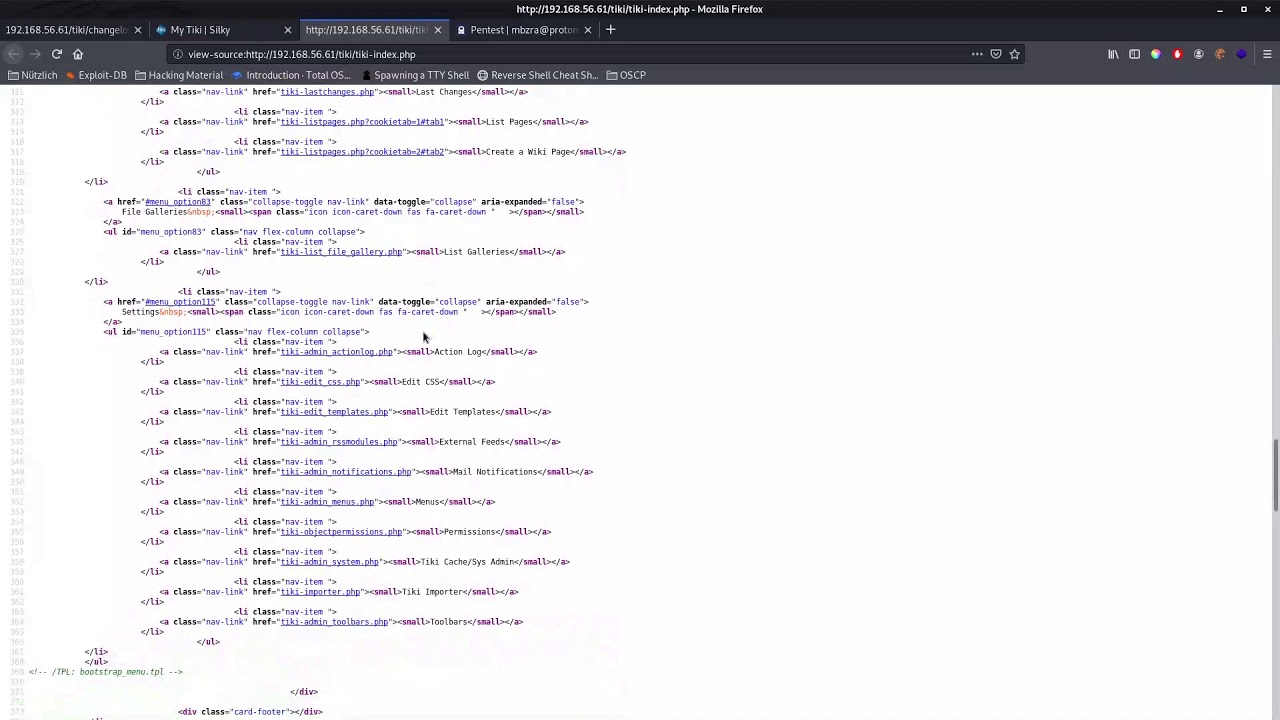Follow the tiki-list_file_gallery.php link

[x=341, y=252]
